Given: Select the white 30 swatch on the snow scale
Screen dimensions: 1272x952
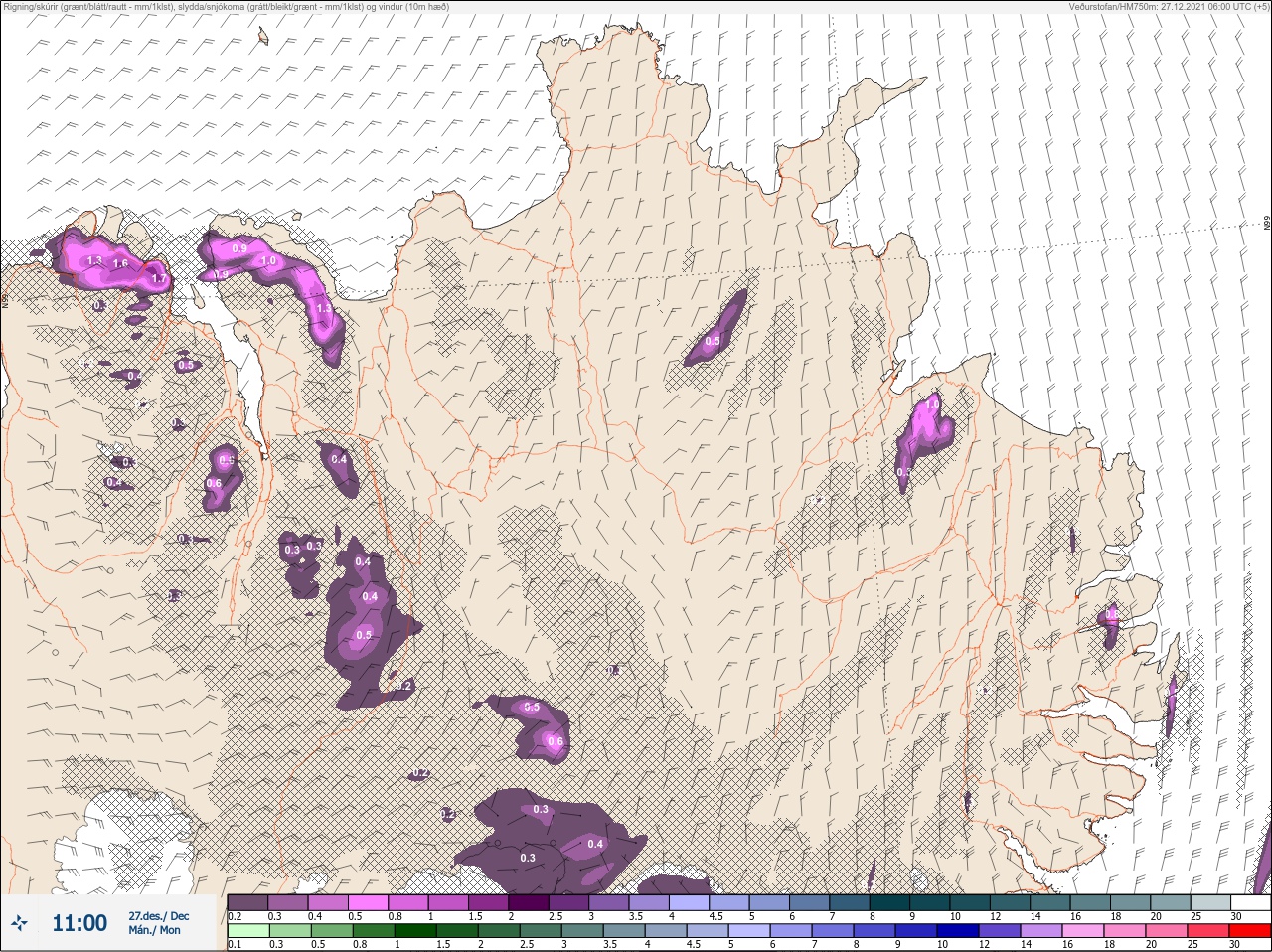Looking at the screenshot, I should point(1250,902).
